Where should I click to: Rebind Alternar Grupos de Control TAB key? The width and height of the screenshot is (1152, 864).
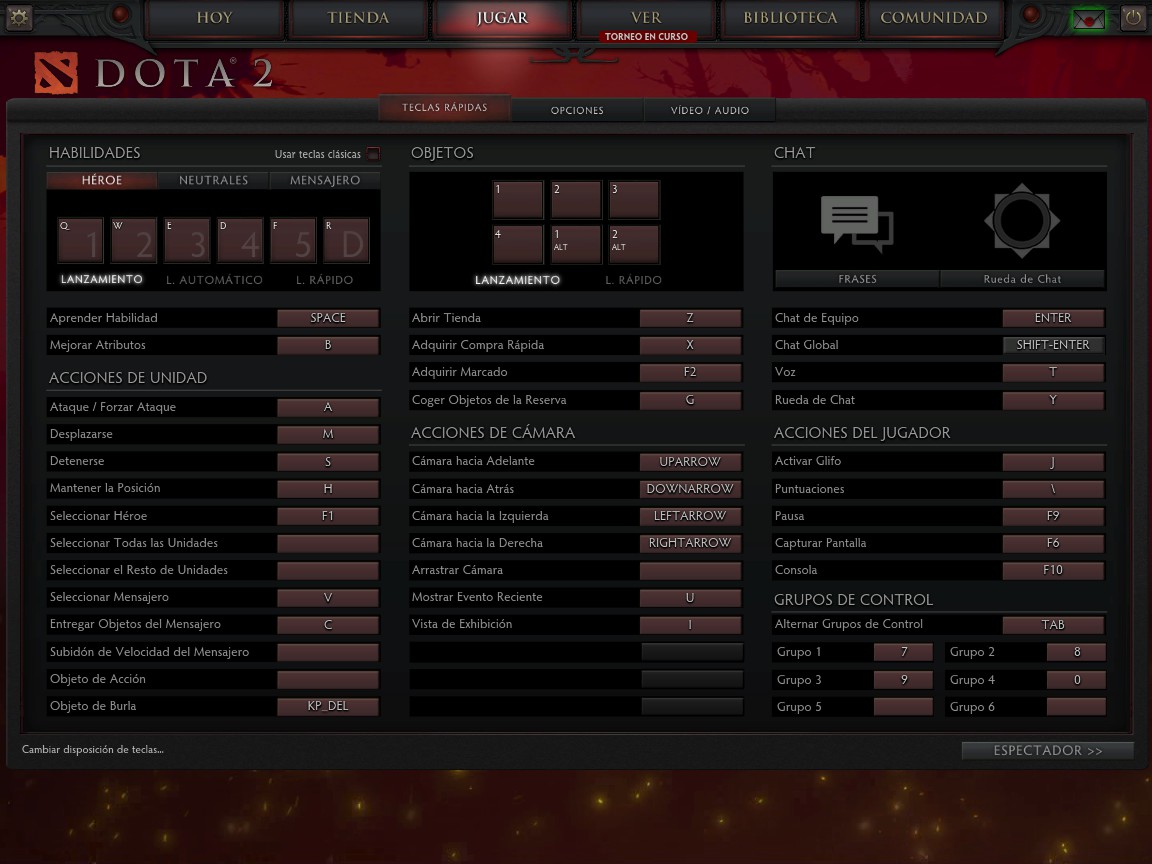[x=1053, y=624]
